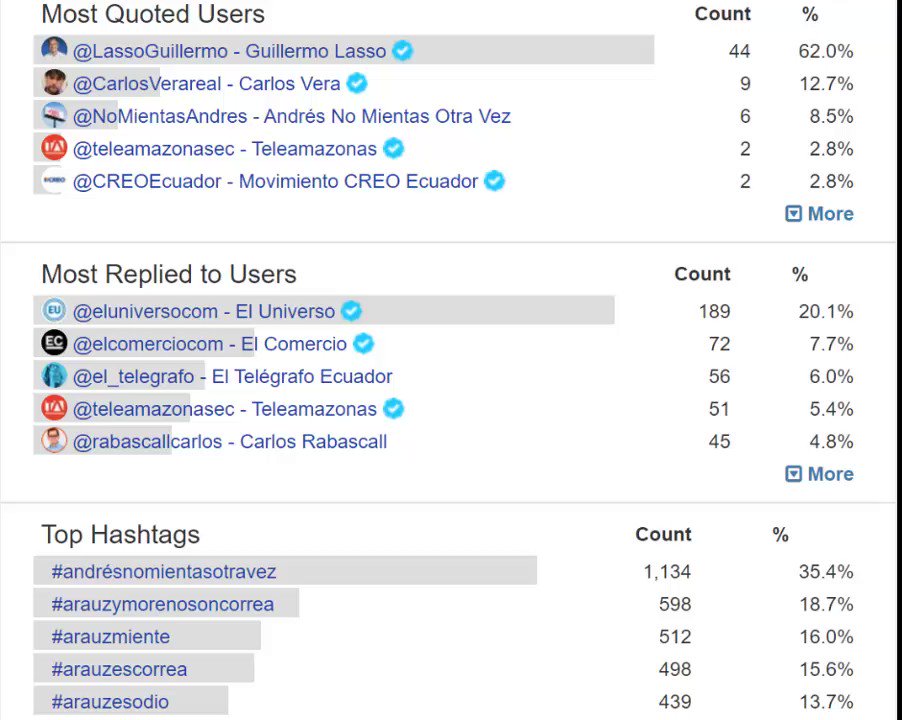
Task: Click count 44 for Guillermo Lasso
Action: click(x=740, y=51)
